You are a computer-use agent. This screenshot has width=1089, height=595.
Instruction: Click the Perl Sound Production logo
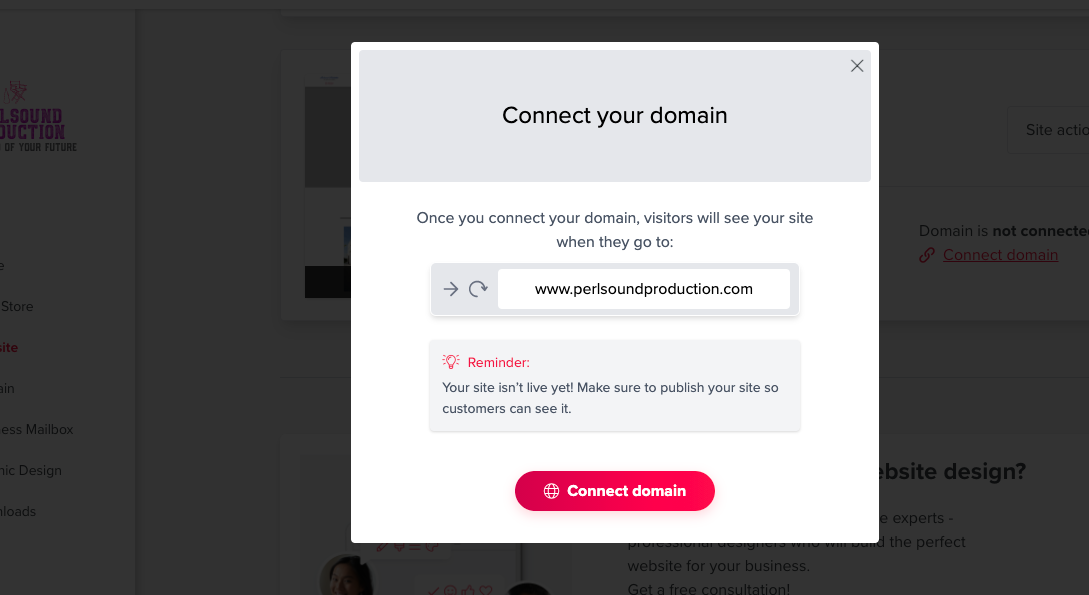[x=35, y=116]
